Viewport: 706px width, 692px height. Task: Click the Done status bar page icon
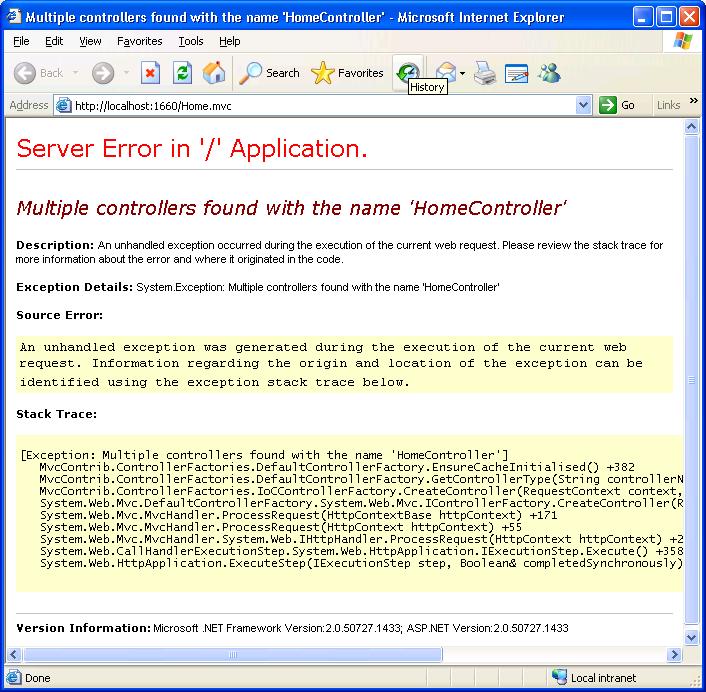14,677
